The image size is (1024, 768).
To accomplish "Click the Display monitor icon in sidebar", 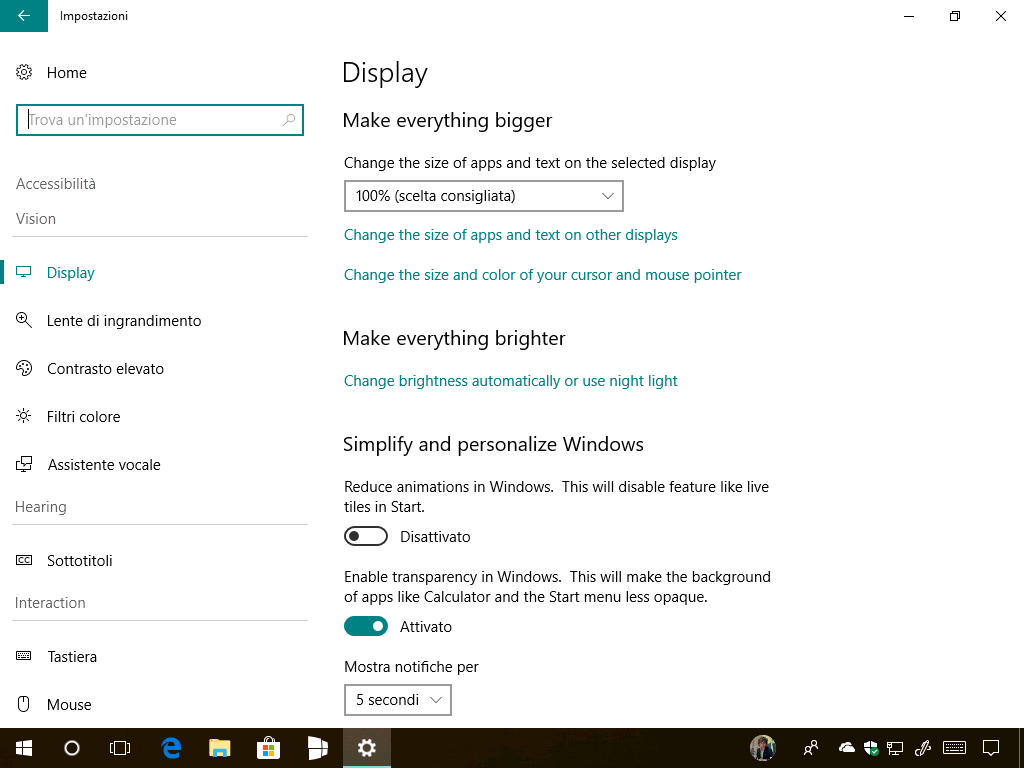I will pos(24,272).
